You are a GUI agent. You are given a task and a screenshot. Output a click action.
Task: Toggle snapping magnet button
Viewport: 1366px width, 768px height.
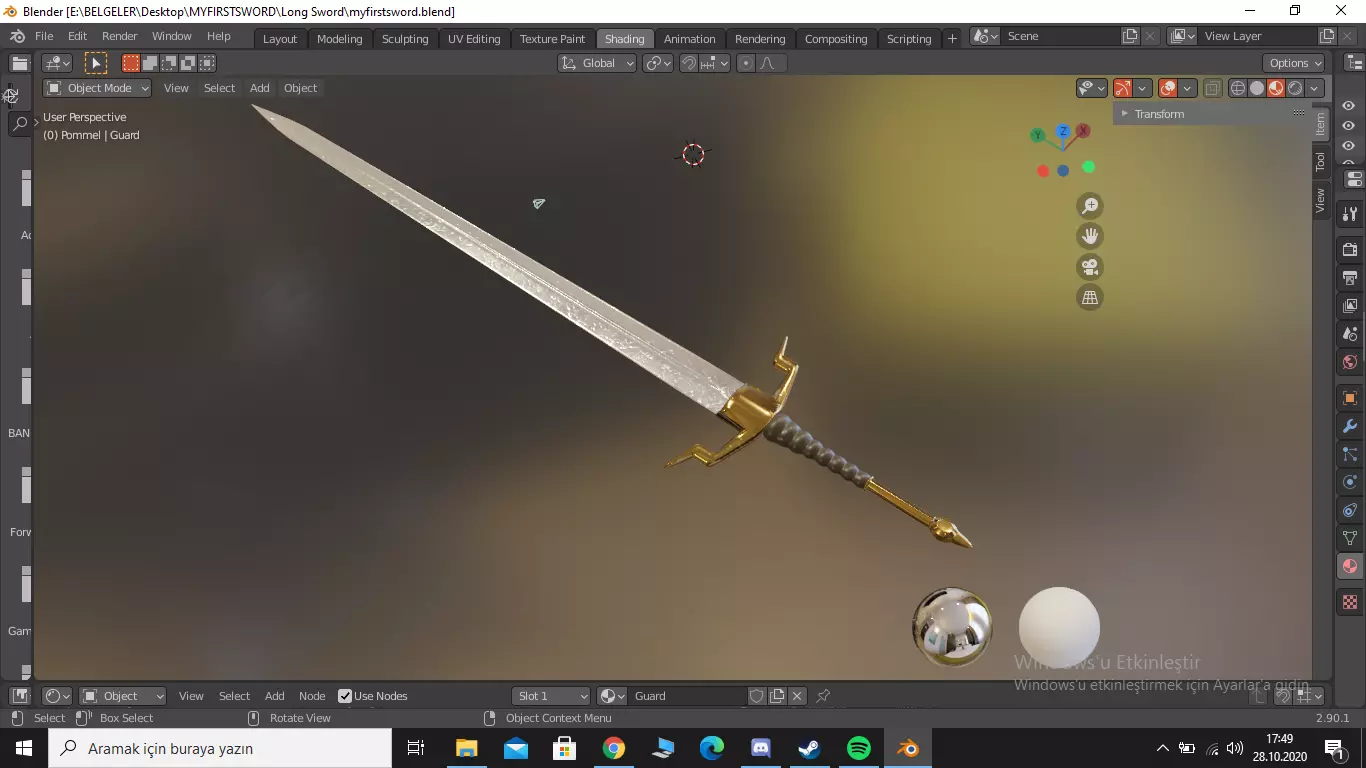click(x=689, y=63)
